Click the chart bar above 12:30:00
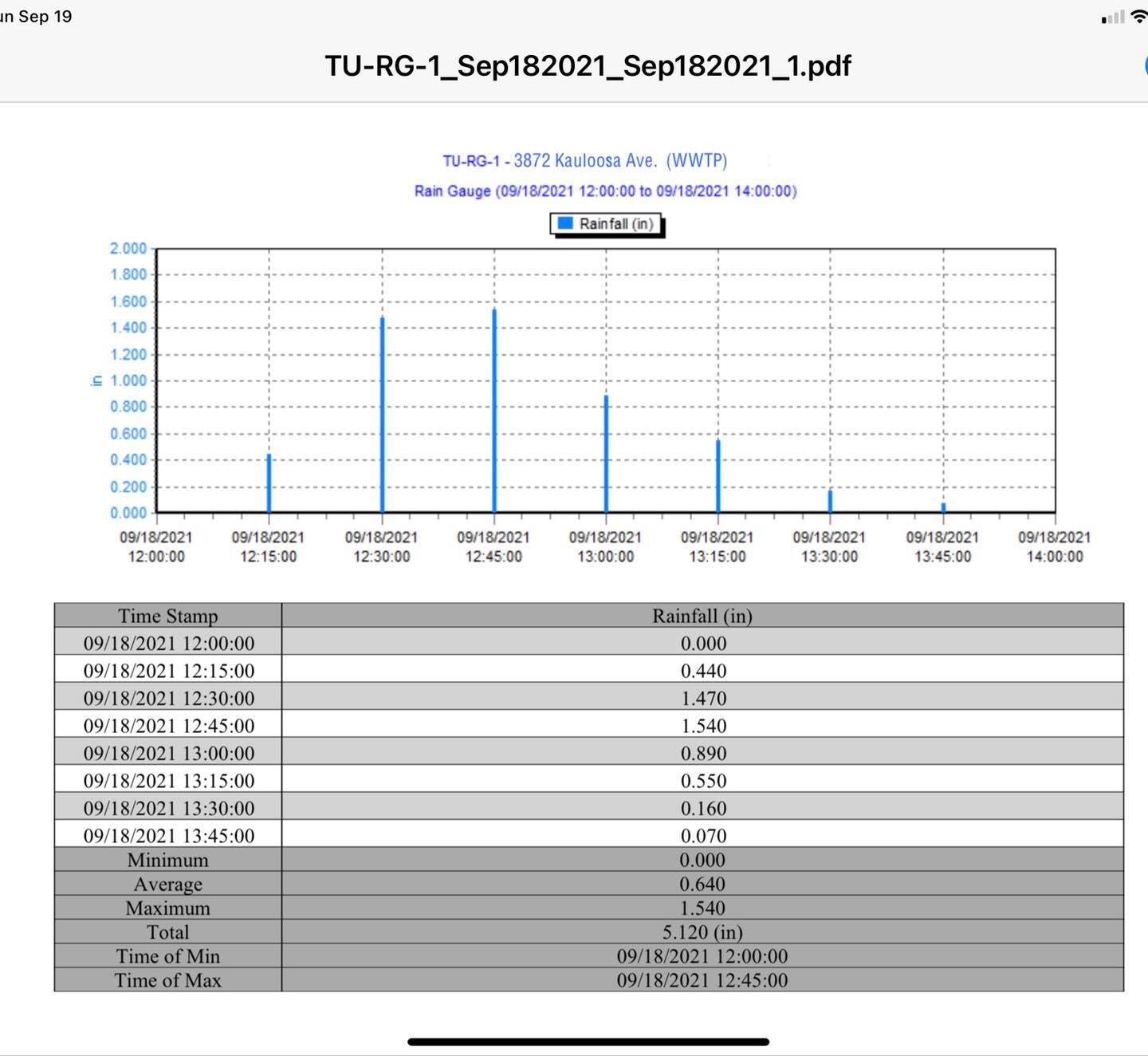1148x1056 pixels. pos(383,415)
